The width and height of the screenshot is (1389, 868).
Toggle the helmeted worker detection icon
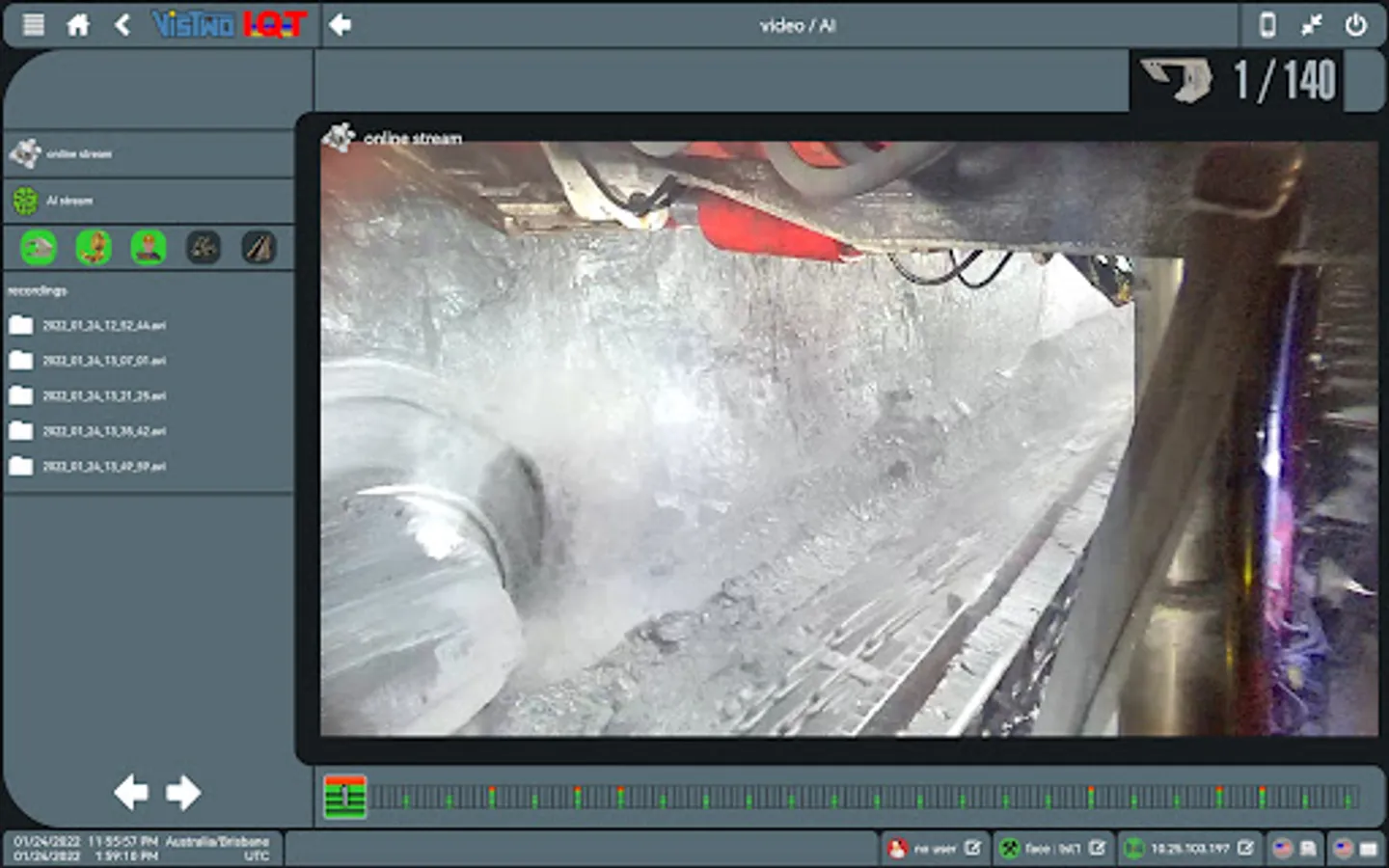pyautogui.click(x=149, y=248)
